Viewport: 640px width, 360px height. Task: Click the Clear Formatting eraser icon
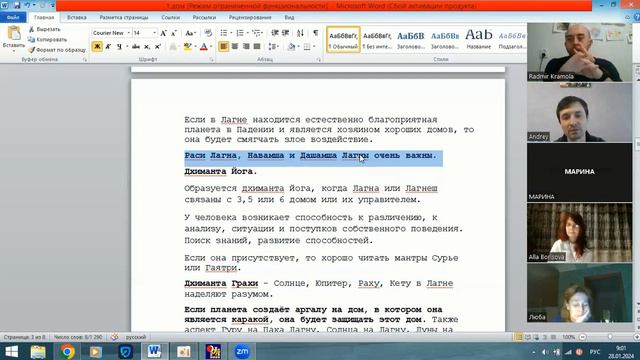(x=208, y=33)
